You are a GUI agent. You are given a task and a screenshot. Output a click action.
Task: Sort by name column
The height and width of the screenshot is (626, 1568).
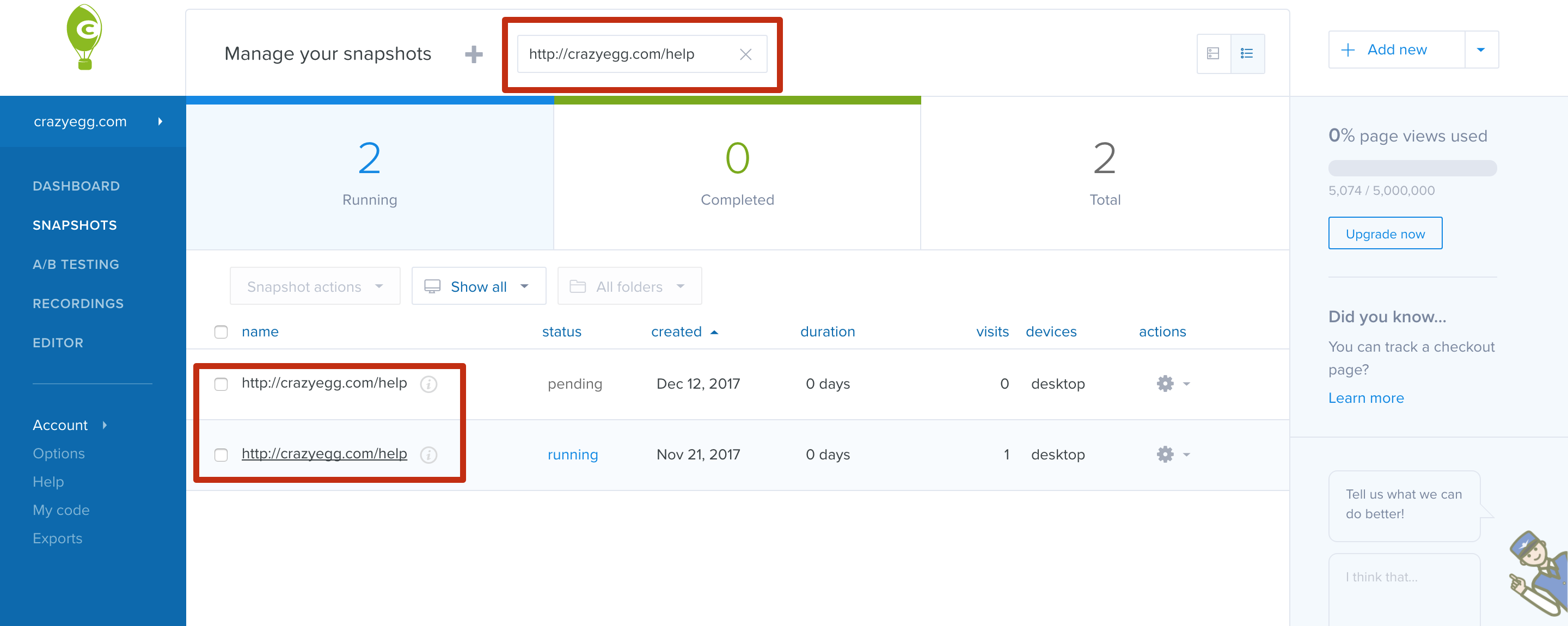click(260, 332)
